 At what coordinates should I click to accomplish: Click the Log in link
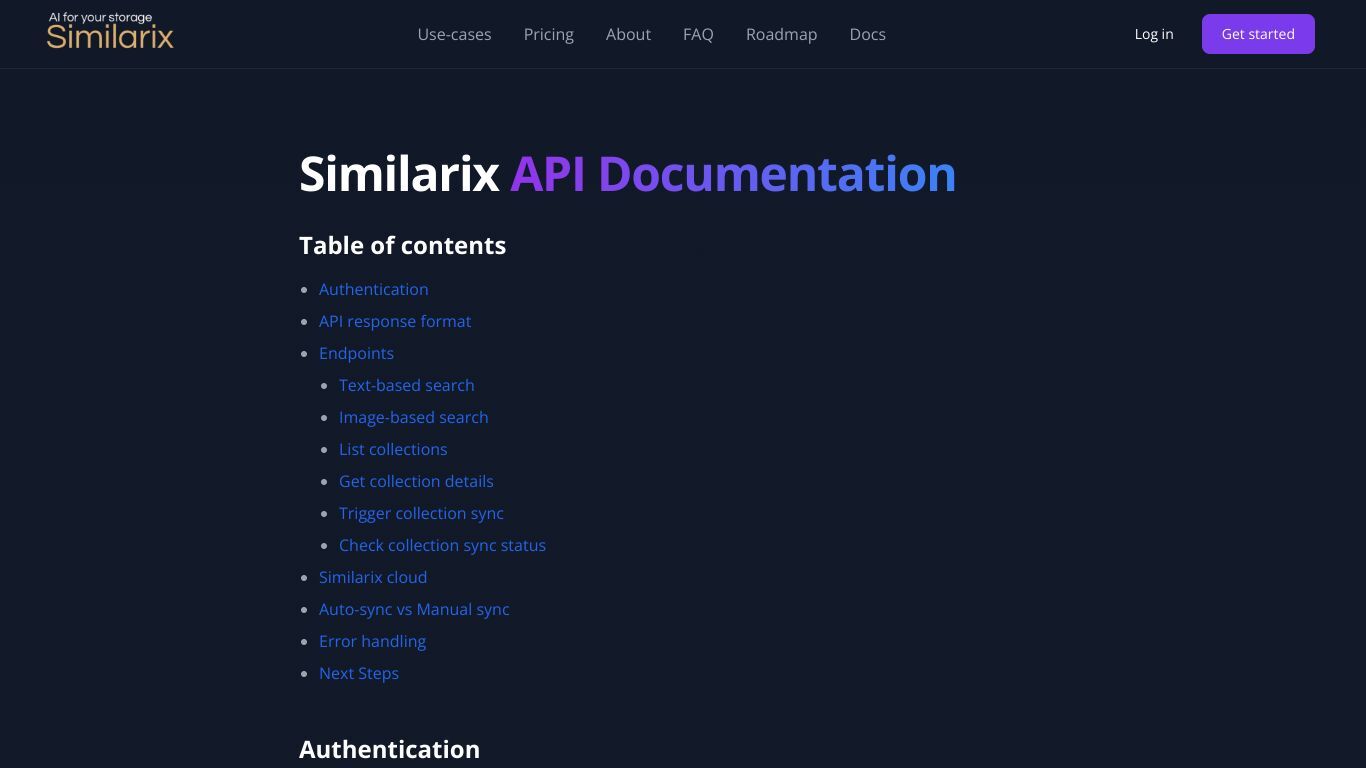(x=1154, y=34)
